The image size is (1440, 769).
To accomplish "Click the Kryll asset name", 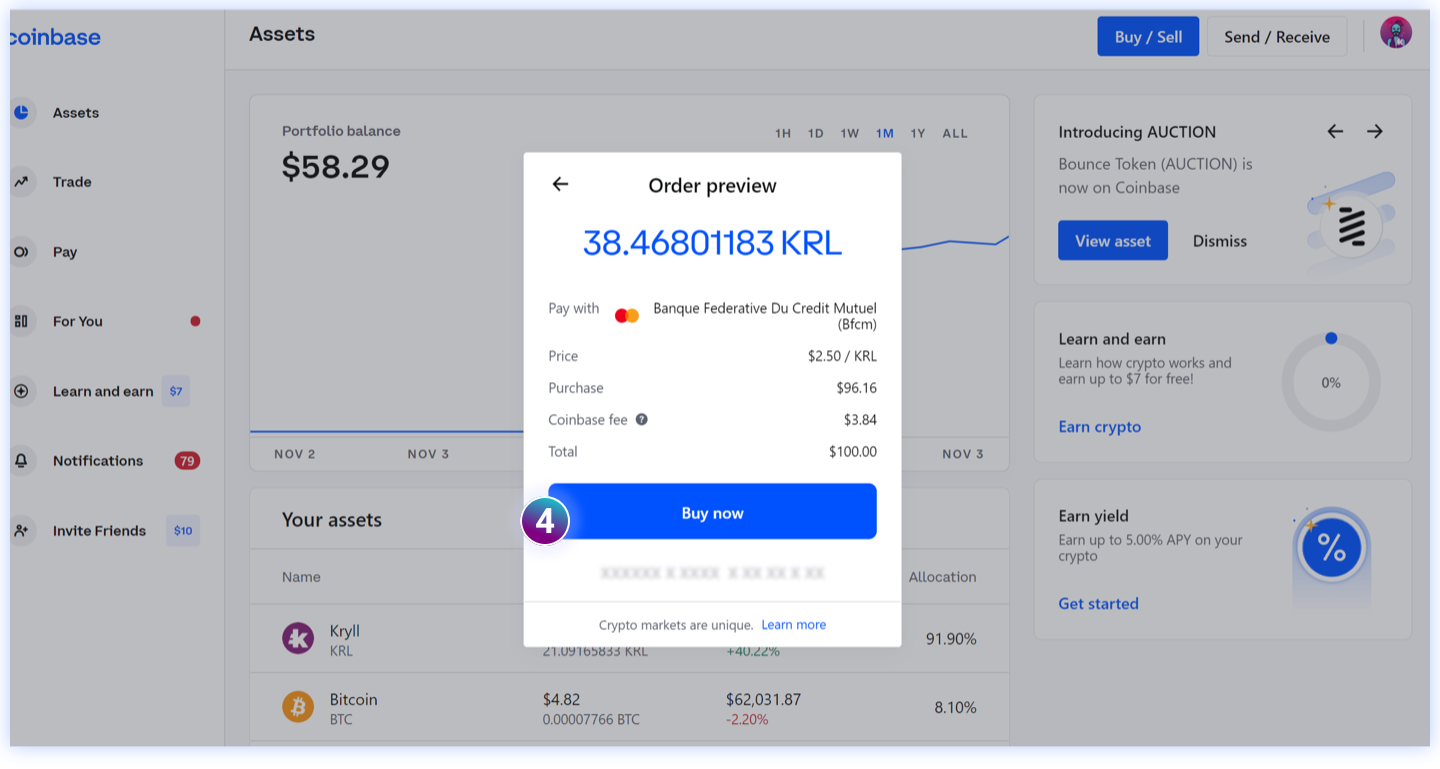I will click(x=345, y=631).
